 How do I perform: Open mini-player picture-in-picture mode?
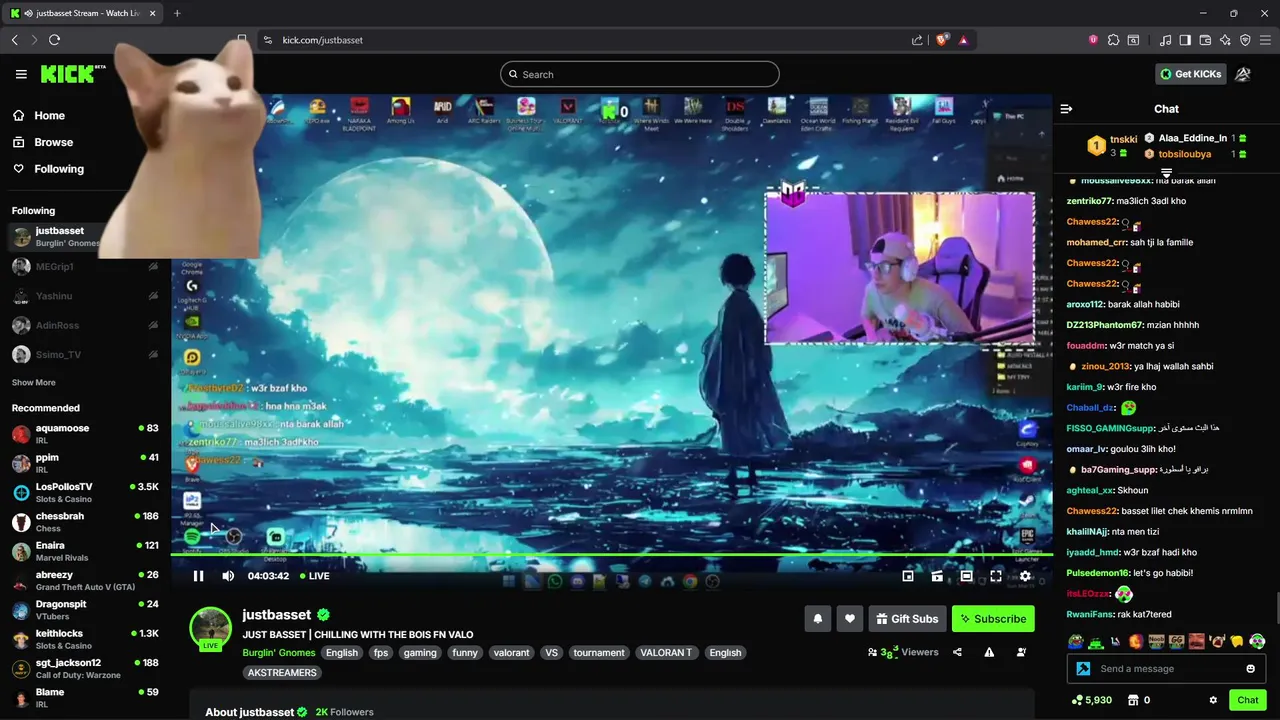[908, 576]
